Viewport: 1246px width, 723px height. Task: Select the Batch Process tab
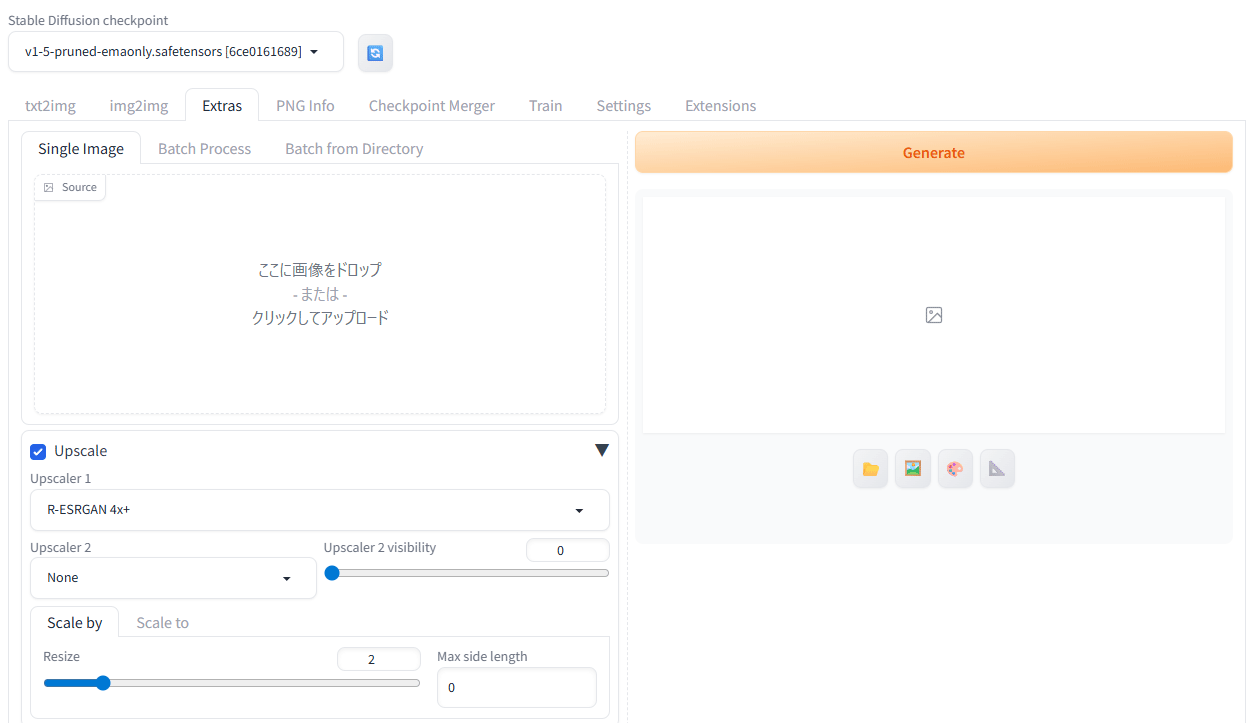204,149
